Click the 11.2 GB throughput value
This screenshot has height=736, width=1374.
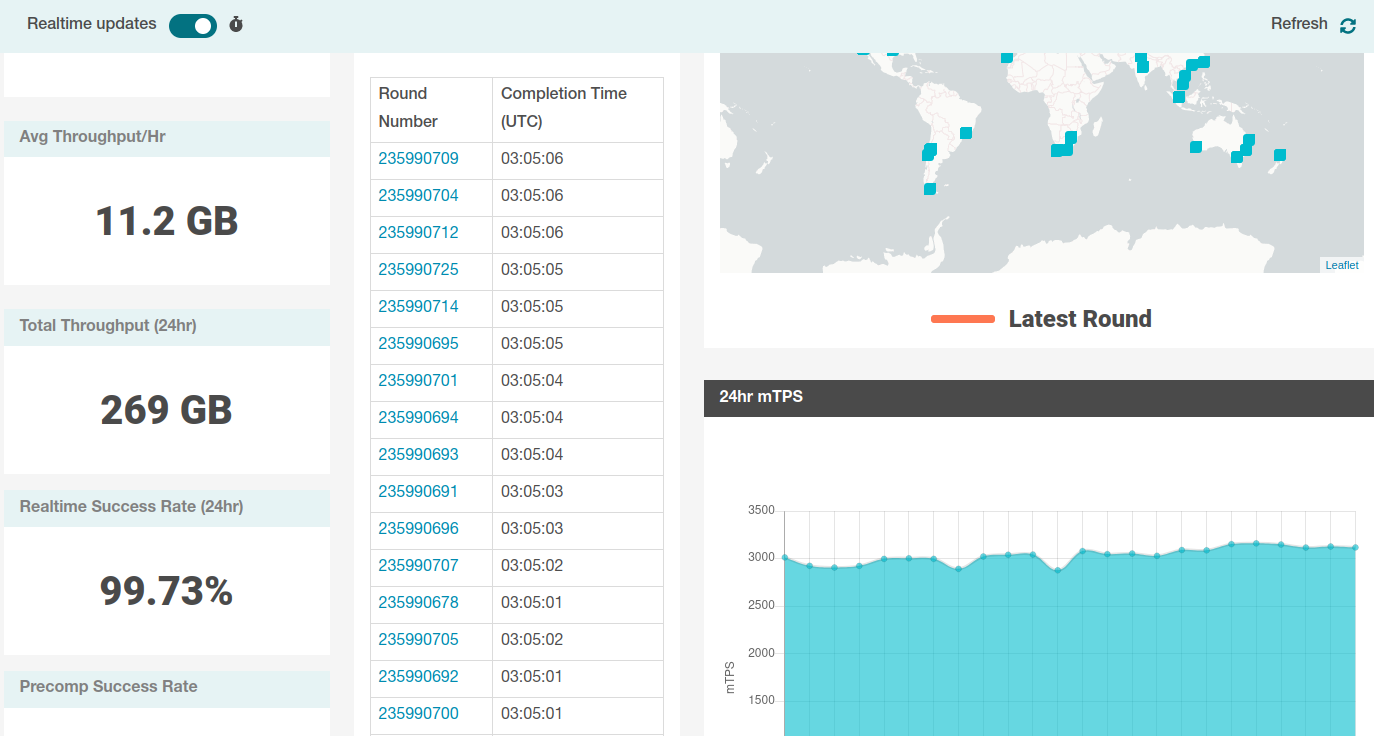click(167, 221)
